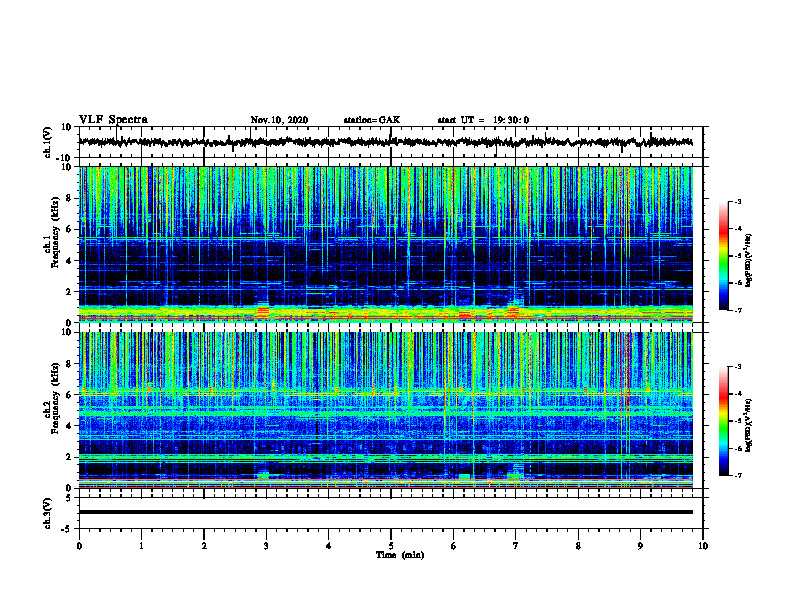Click the "Time (min)" x-axis label
This screenshot has width=792, height=612.
coord(400,555)
